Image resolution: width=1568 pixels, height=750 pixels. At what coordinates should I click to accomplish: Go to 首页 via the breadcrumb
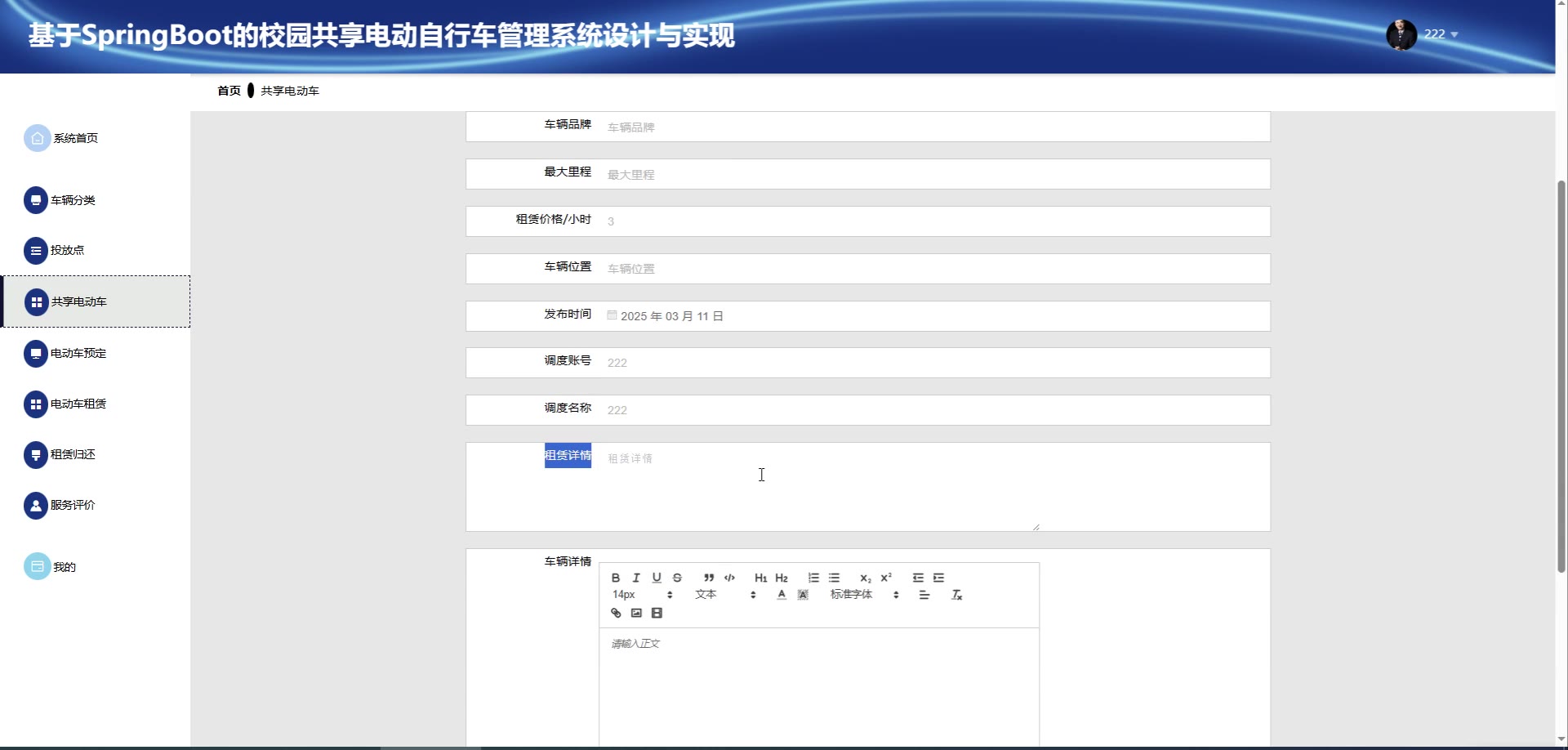point(229,91)
